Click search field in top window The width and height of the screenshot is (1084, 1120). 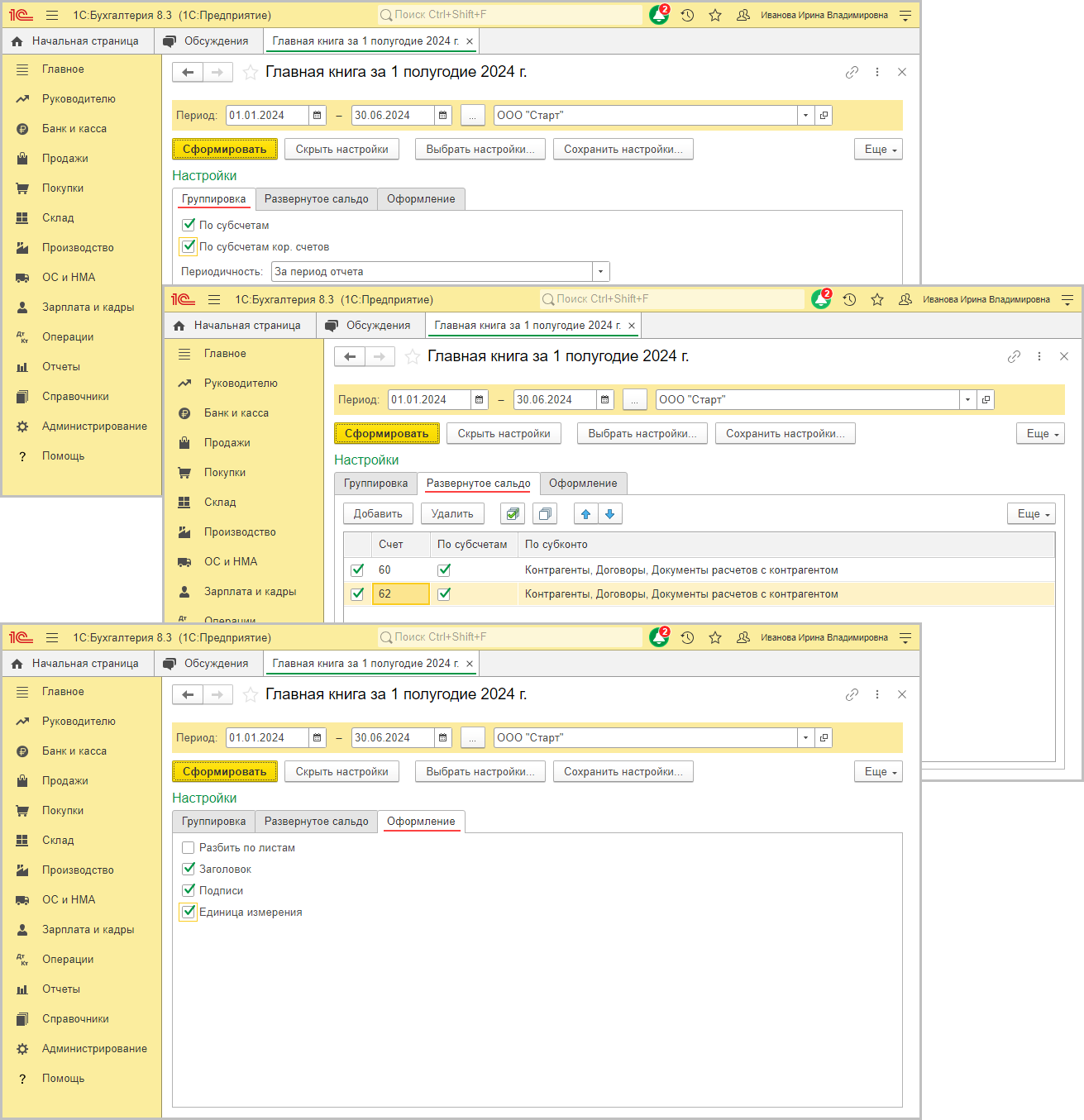click(510, 15)
